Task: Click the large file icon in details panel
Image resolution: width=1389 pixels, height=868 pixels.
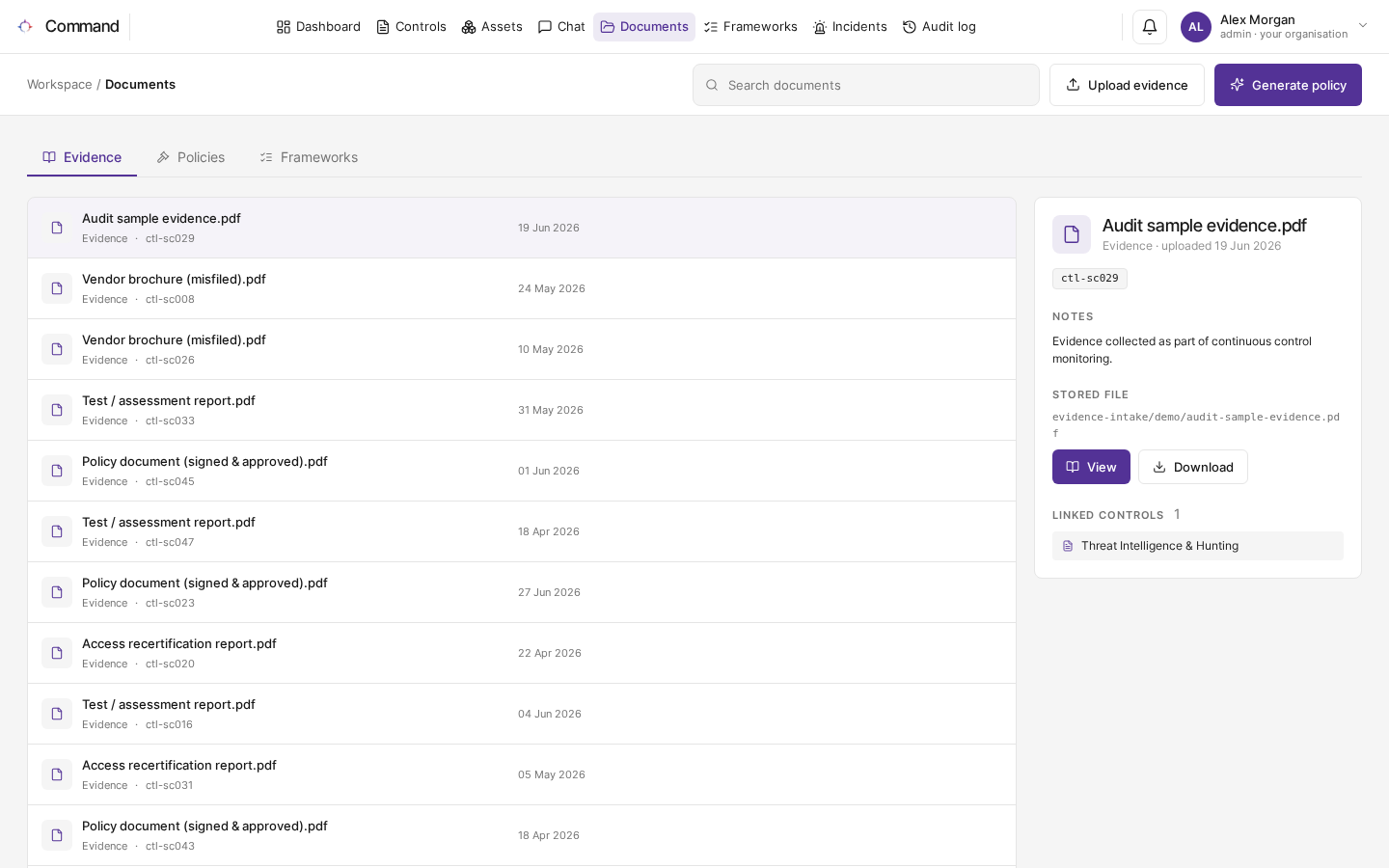Action: pos(1072,234)
